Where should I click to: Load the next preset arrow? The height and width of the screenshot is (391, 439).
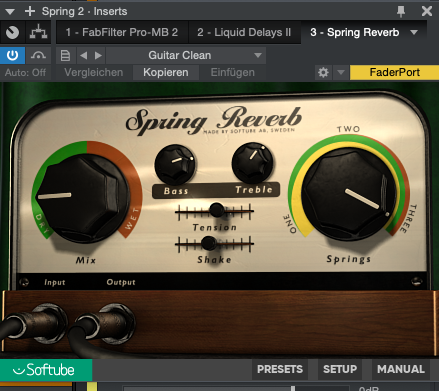98,55
